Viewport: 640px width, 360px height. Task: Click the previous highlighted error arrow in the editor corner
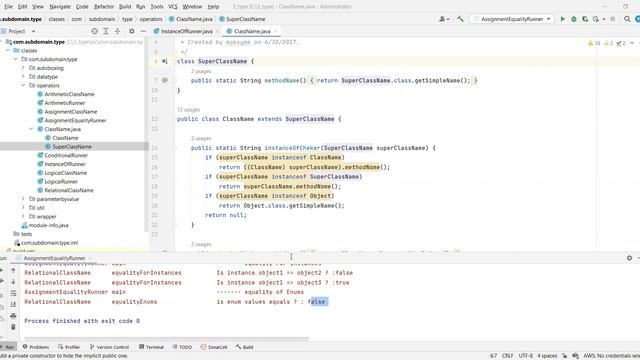[632, 43]
